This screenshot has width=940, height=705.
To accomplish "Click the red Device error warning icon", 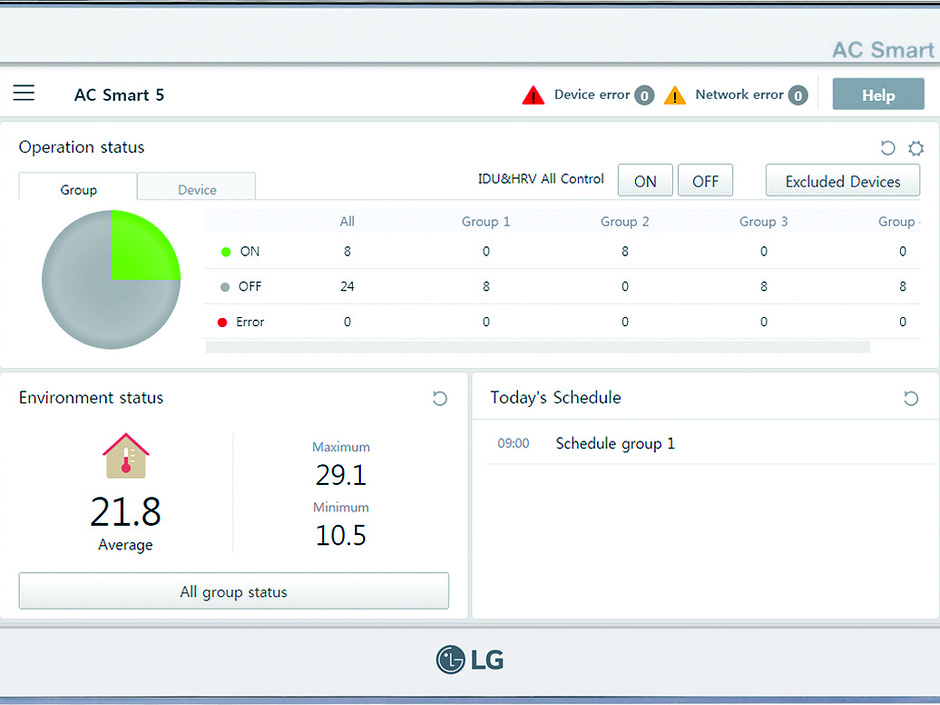I will [x=533, y=96].
